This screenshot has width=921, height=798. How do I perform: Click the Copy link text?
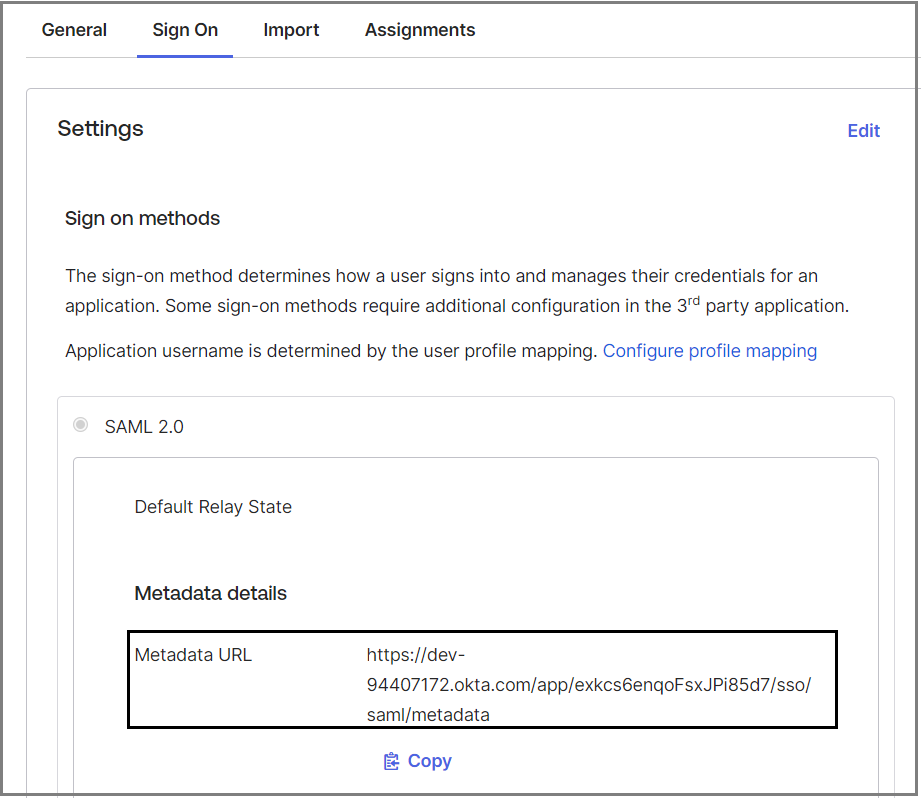pyautogui.click(x=429, y=760)
